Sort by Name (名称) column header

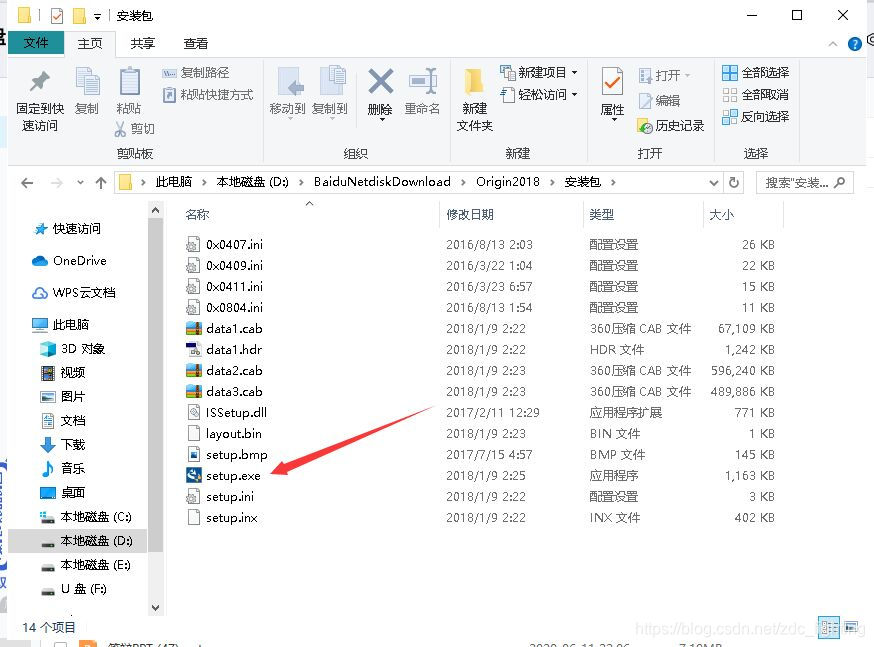click(x=197, y=215)
